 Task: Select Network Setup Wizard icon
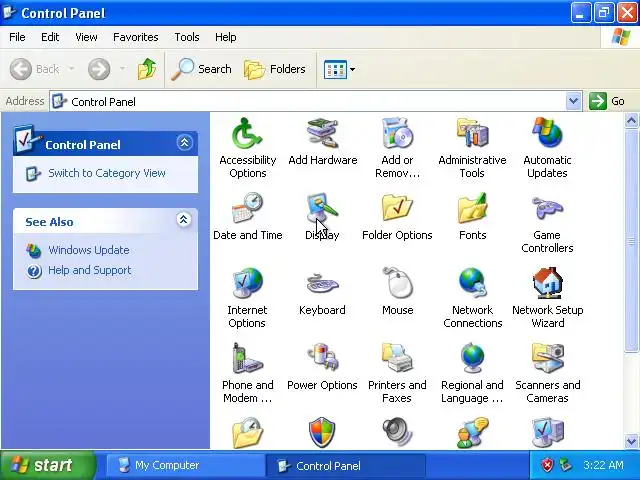tap(547, 283)
